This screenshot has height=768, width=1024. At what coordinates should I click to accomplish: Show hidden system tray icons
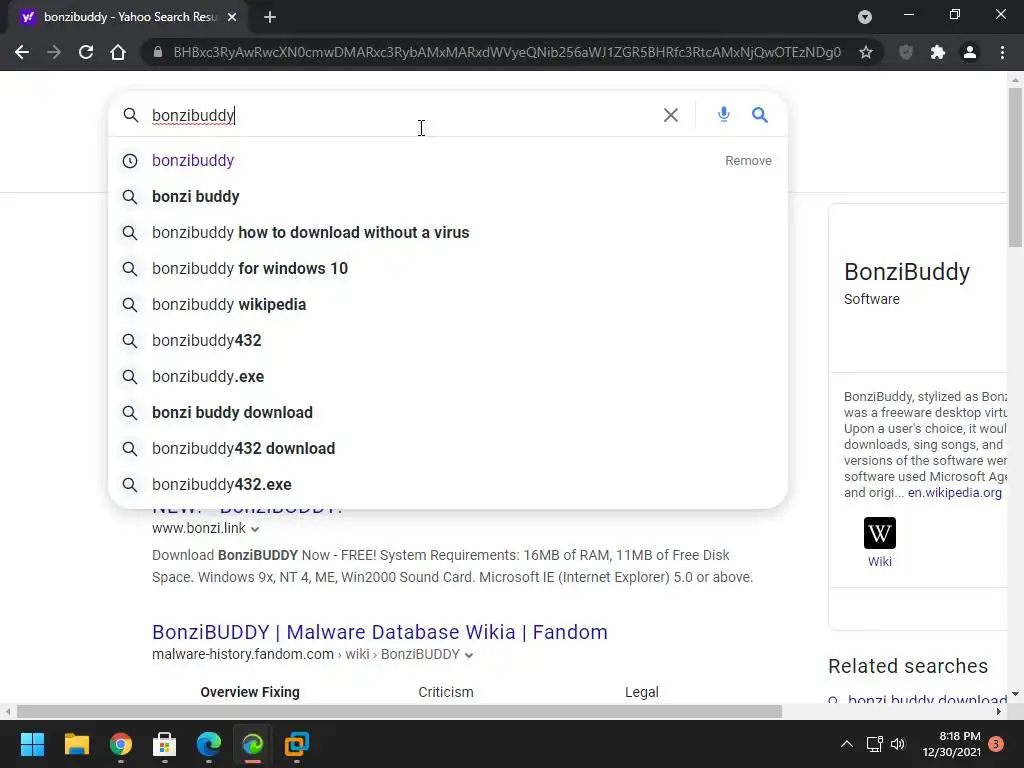[x=846, y=744]
